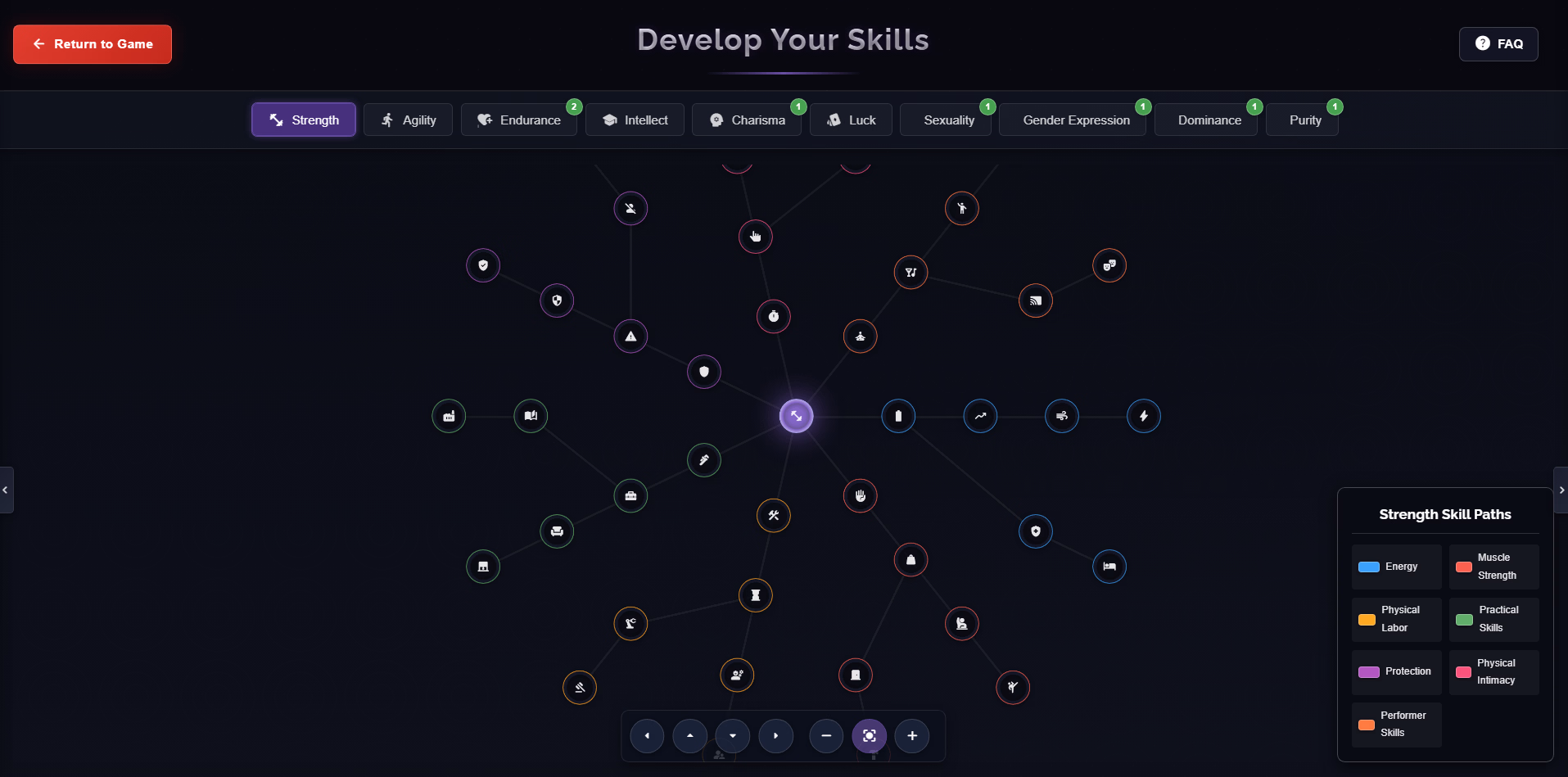Select the sofa skill node
The height and width of the screenshot is (777, 1568).
point(557,531)
